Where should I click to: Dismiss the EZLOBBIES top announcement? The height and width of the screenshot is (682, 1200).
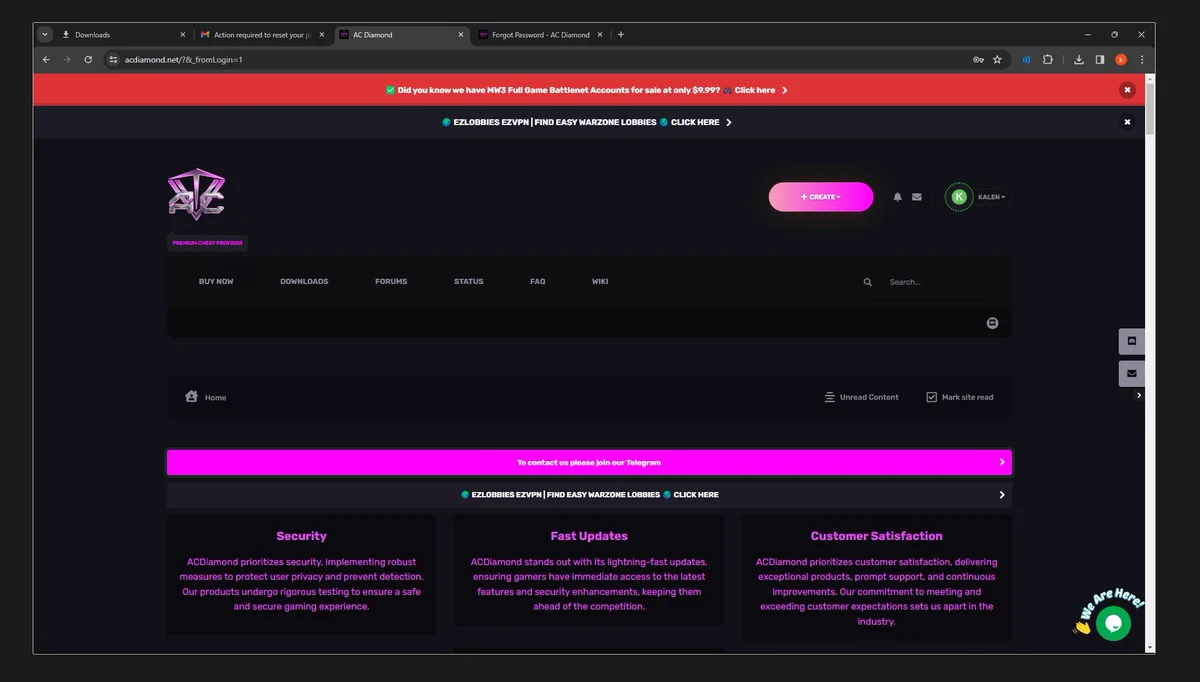coord(1127,122)
